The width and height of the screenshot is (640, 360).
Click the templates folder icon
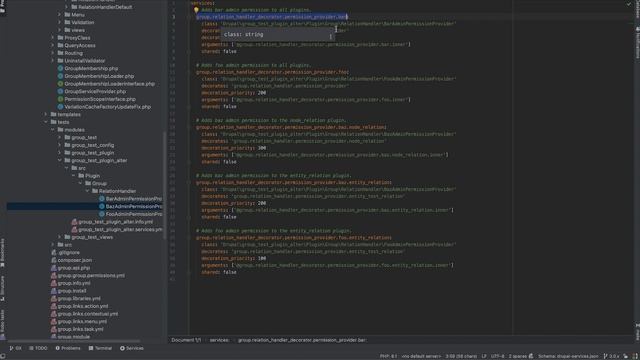[x=53, y=114]
